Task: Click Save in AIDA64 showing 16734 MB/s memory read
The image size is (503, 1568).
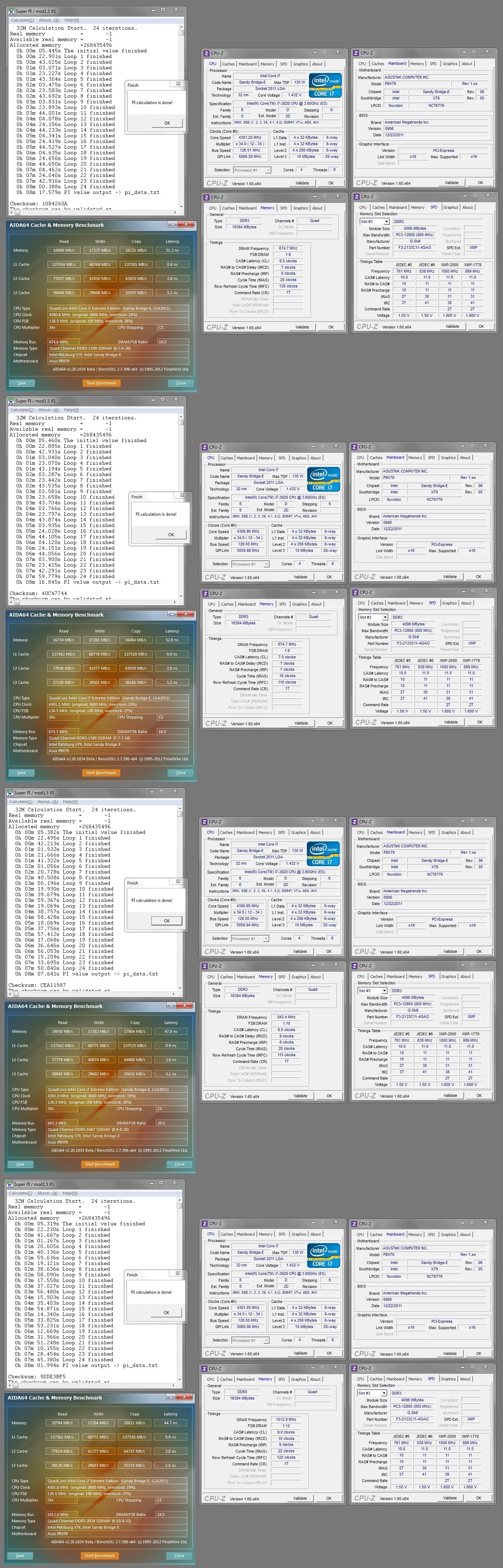Action: [x=21, y=772]
